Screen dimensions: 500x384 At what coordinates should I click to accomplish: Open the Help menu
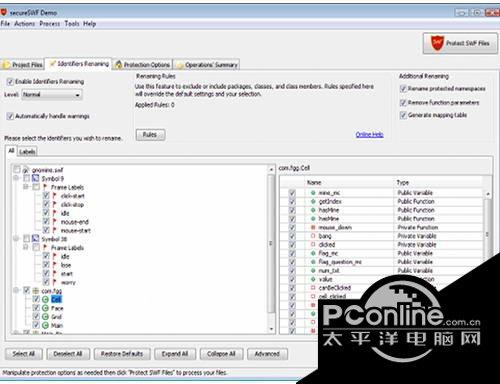point(89,24)
